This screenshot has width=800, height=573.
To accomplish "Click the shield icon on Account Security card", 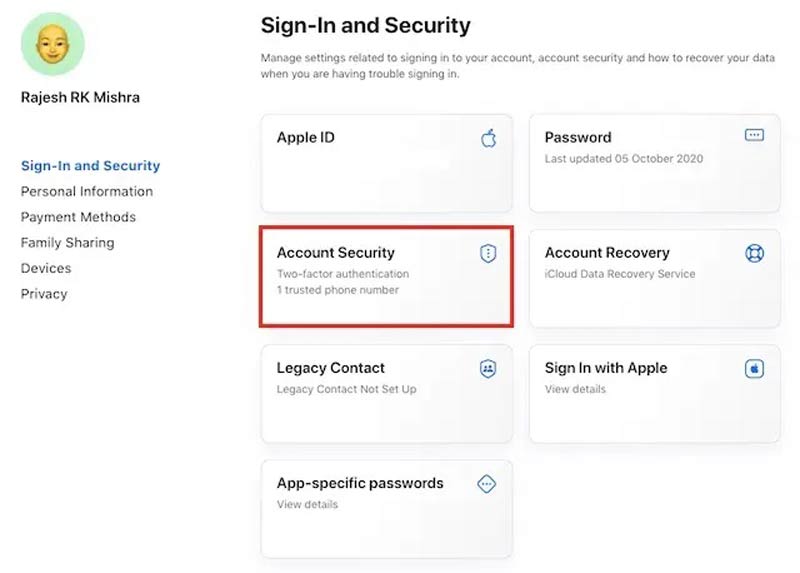I will tap(488, 254).
